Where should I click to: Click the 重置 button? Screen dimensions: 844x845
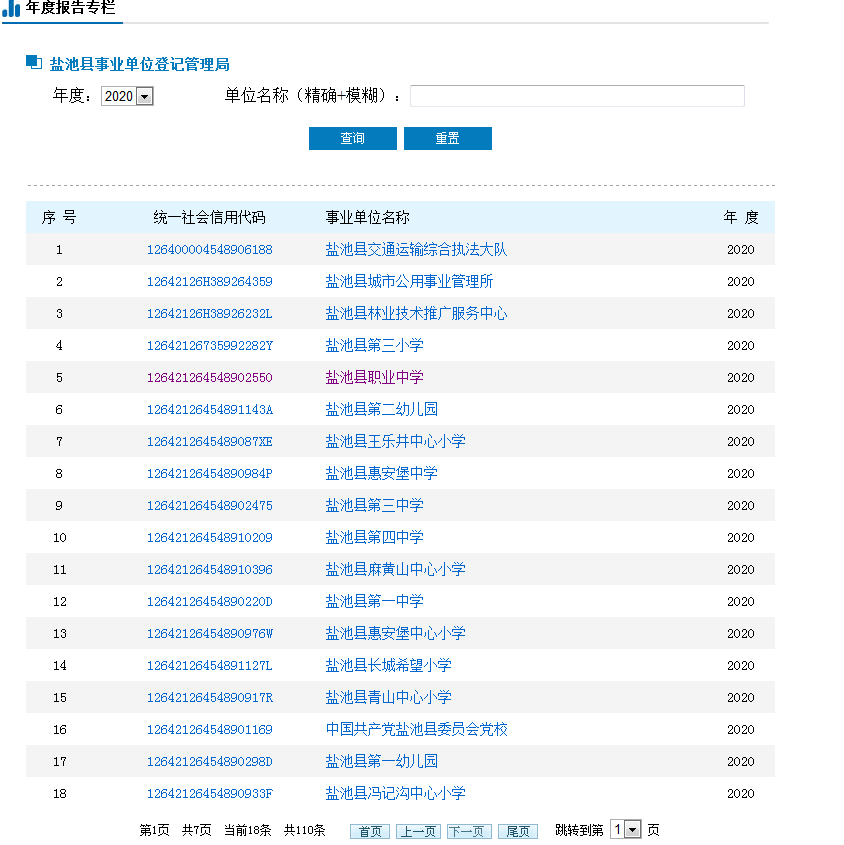click(x=448, y=138)
